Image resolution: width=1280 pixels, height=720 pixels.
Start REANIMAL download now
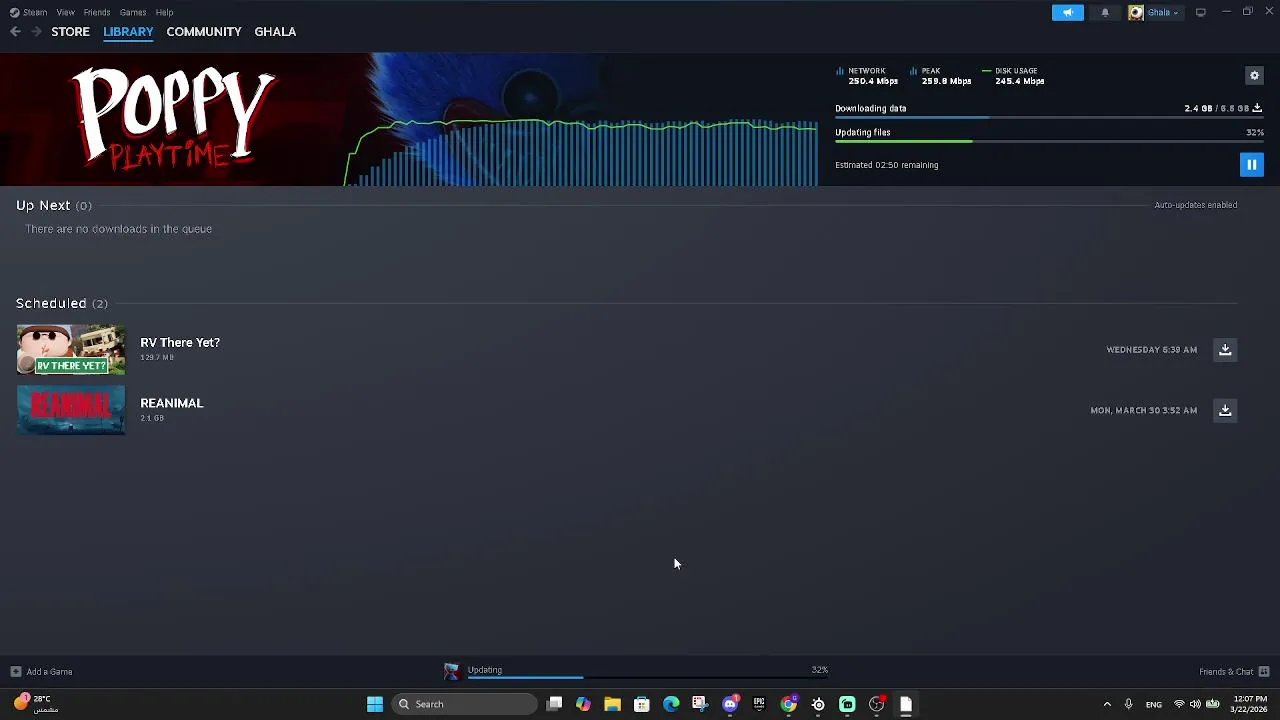click(1225, 410)
